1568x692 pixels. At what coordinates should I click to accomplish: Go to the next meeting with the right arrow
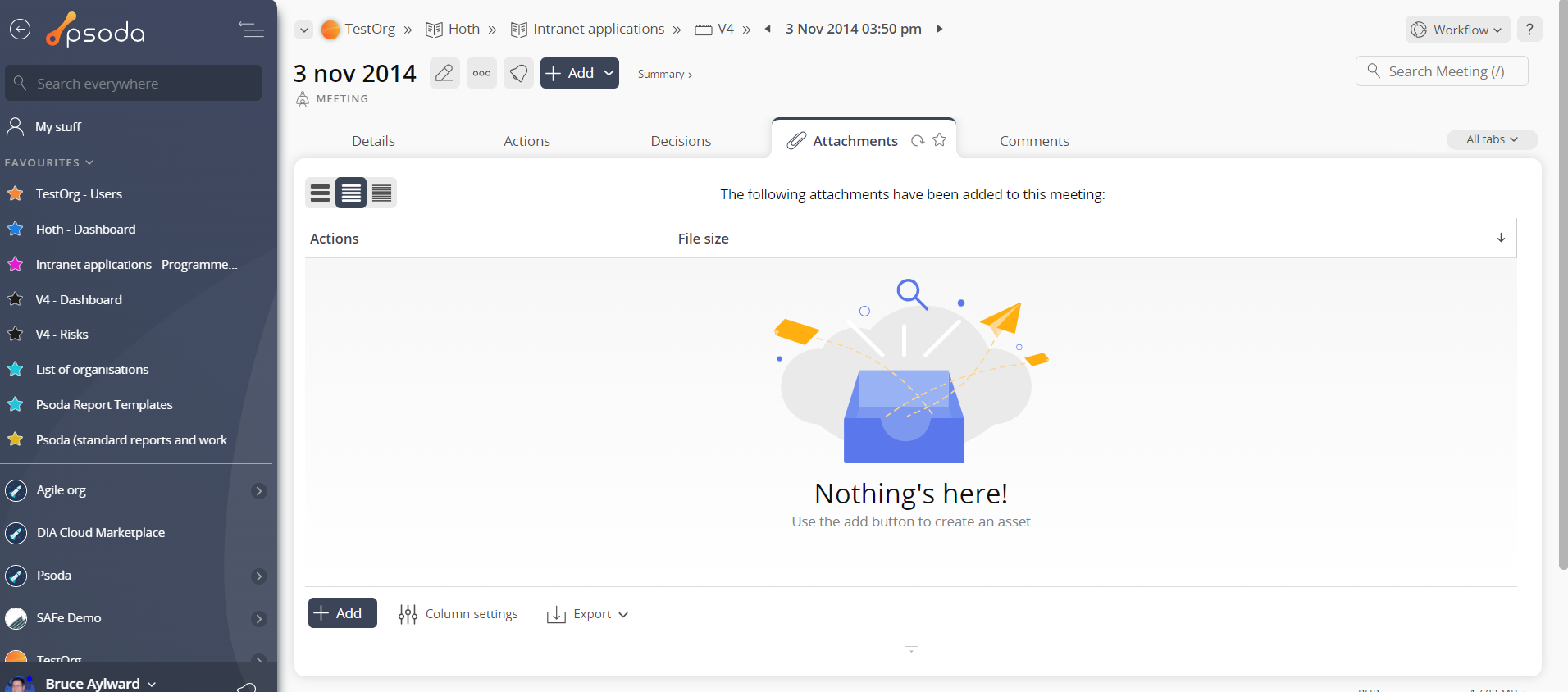tap(940, 29)
